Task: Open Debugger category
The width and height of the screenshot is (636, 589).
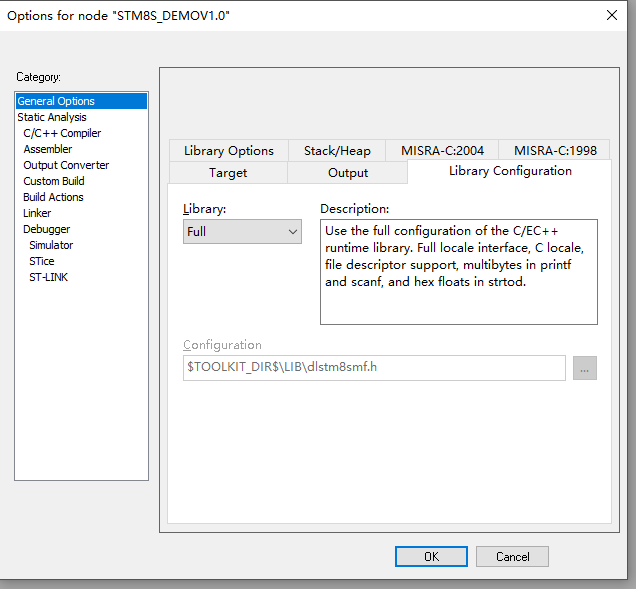Action: [46, 229]
